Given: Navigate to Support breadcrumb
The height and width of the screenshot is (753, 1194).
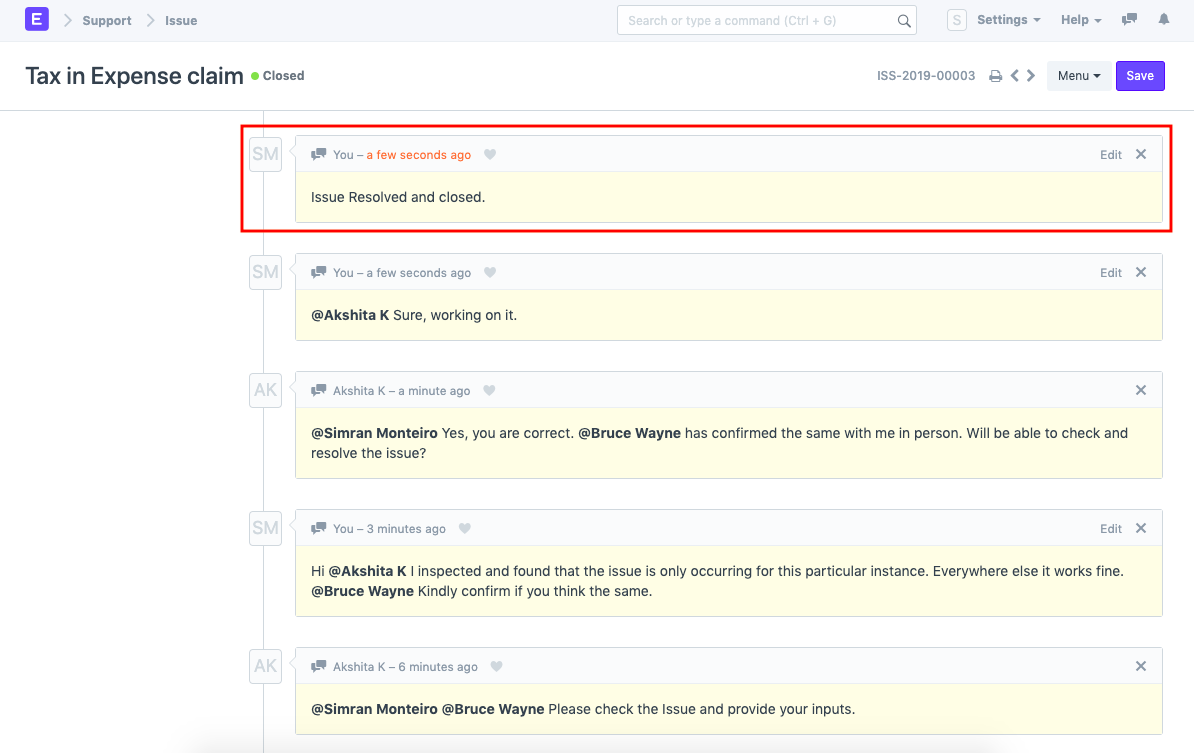Looking at the screenshot, I should (x=107, y=20).
